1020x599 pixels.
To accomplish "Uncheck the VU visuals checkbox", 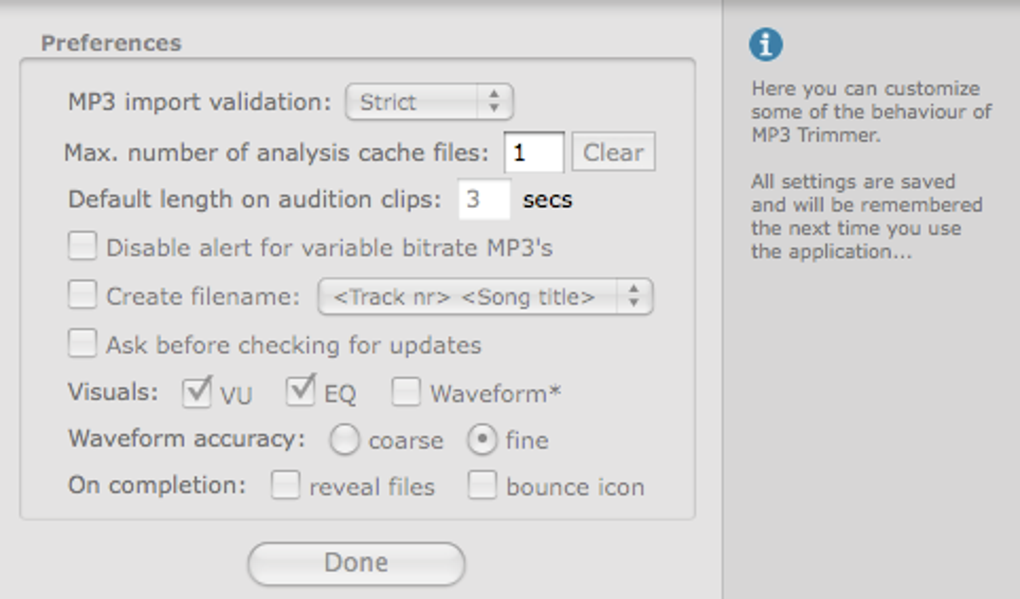I will [197, 392].
